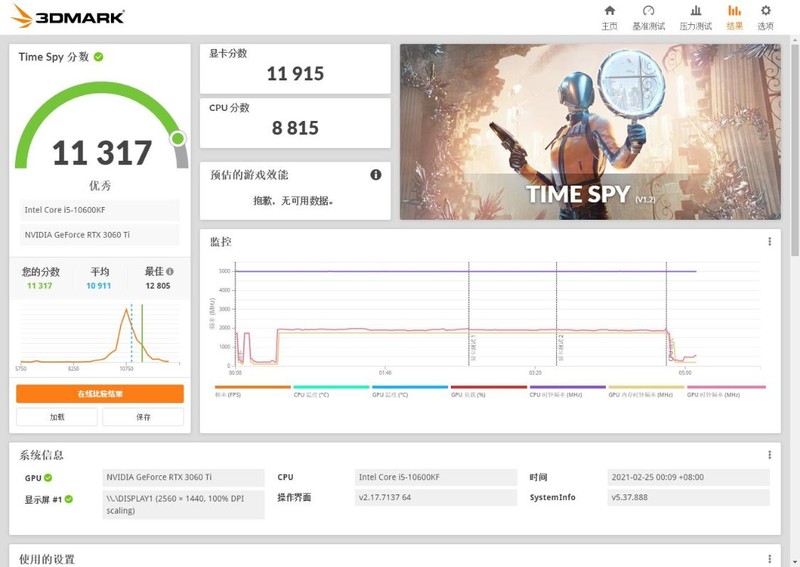Open the Home (主页) icon in the top nav
This screenshot has width=800, height=567.
tap(609, 11)
